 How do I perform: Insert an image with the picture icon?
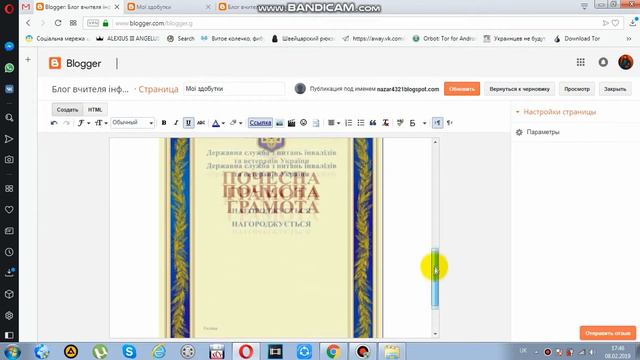tap(280, 123)
